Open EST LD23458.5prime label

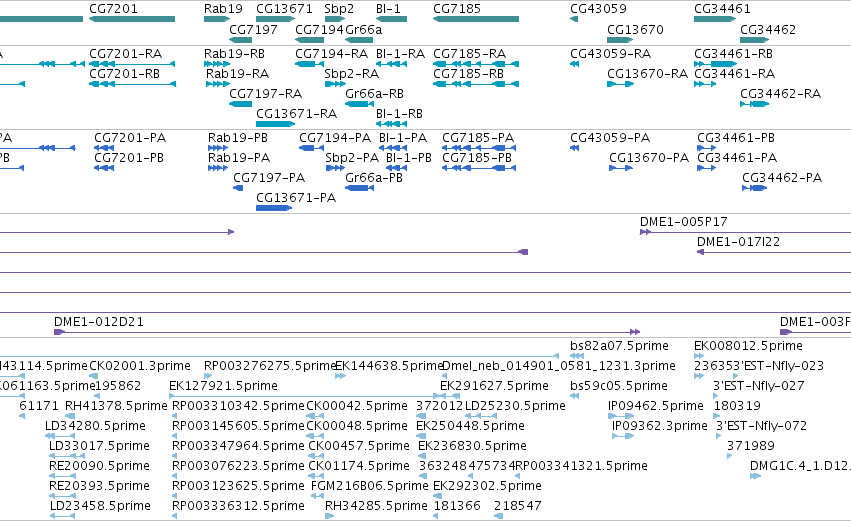click(100, 506)
